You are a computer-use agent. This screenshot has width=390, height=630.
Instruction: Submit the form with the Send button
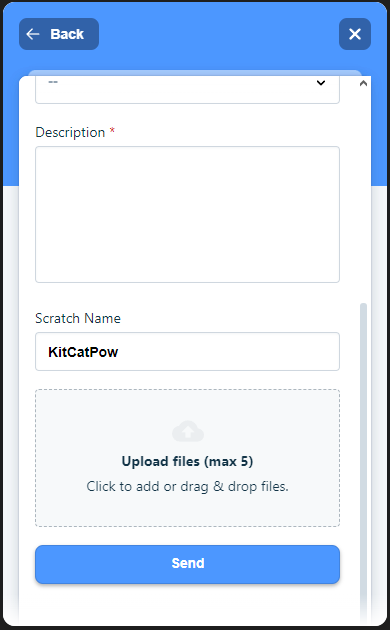click(x=187, y=564)
